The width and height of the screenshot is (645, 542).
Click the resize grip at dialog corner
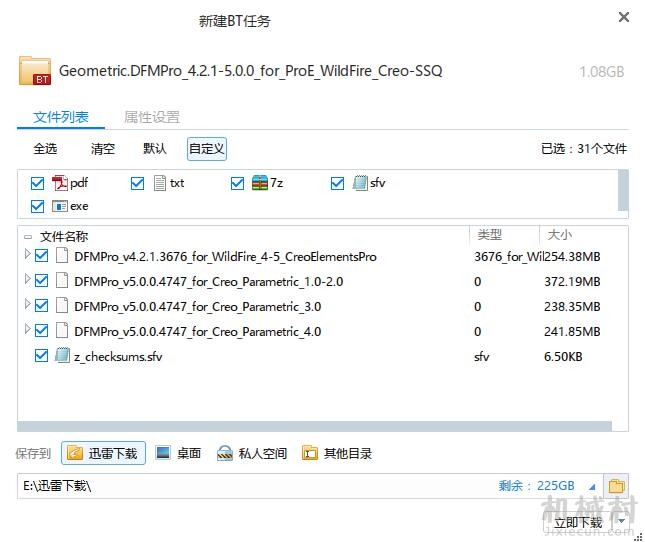pos(639,537)
